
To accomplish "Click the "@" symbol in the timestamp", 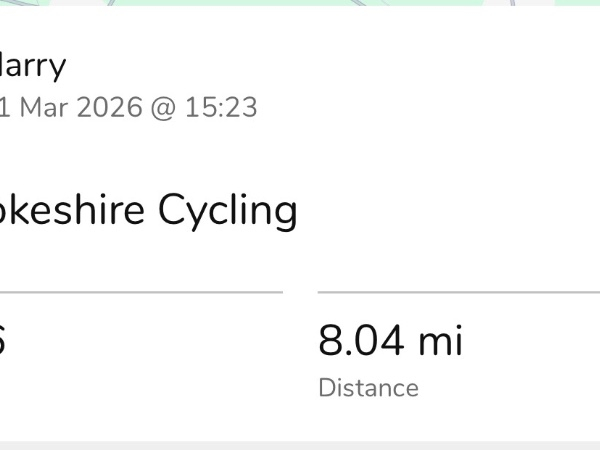I will pyautogui.click(x=163, y=108).
